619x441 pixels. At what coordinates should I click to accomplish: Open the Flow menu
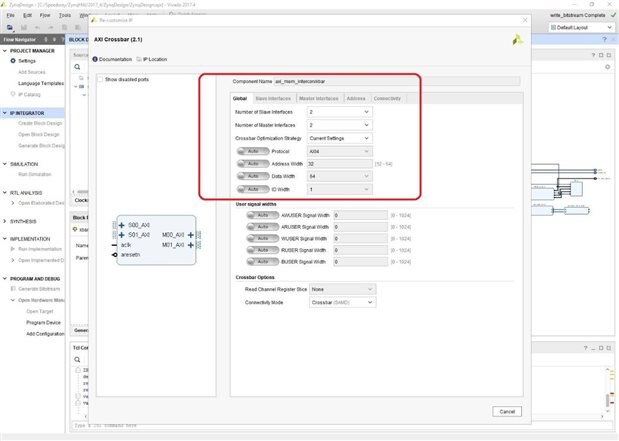point(45,15)
